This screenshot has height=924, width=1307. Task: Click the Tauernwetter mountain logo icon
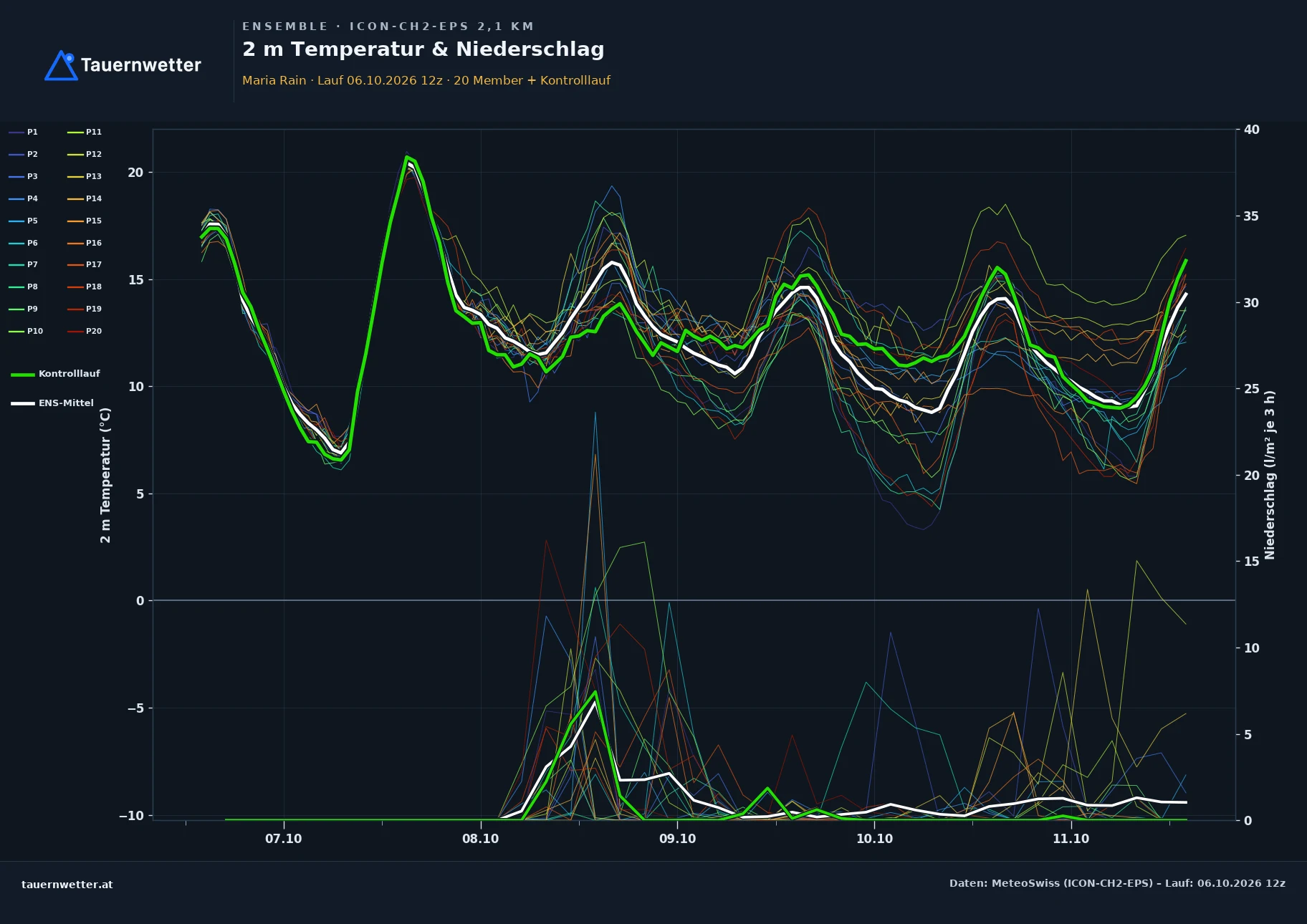coord(61,65)
